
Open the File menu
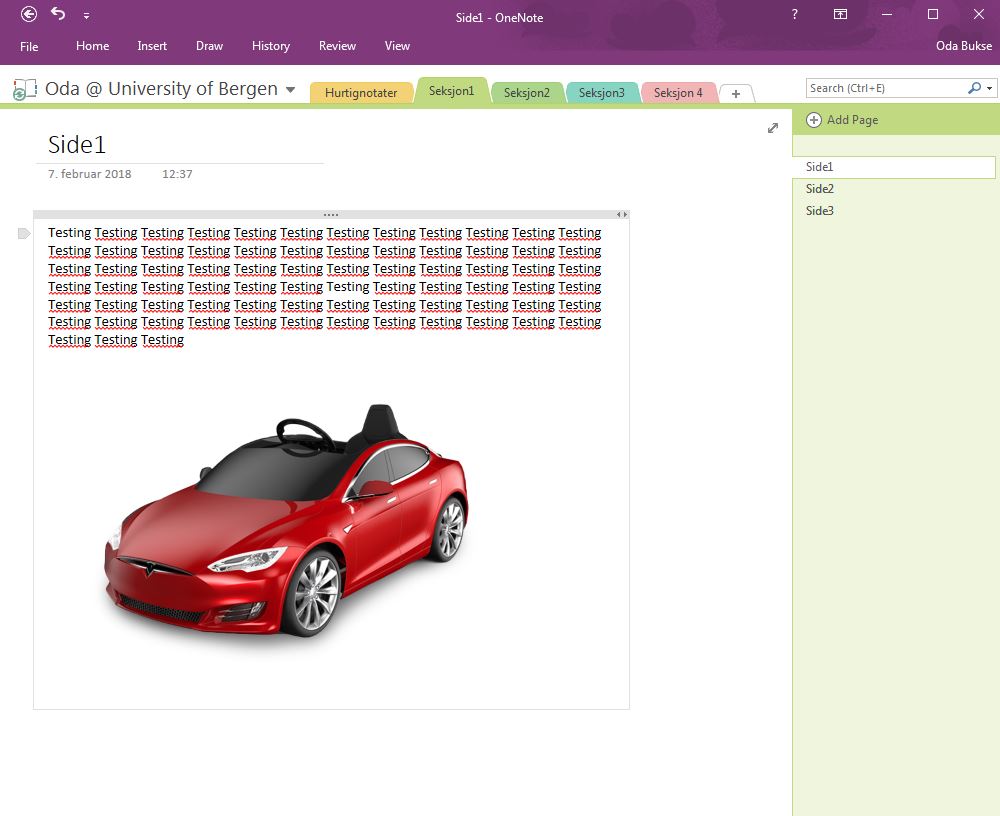pyautogui.click(x=29, y=46)
